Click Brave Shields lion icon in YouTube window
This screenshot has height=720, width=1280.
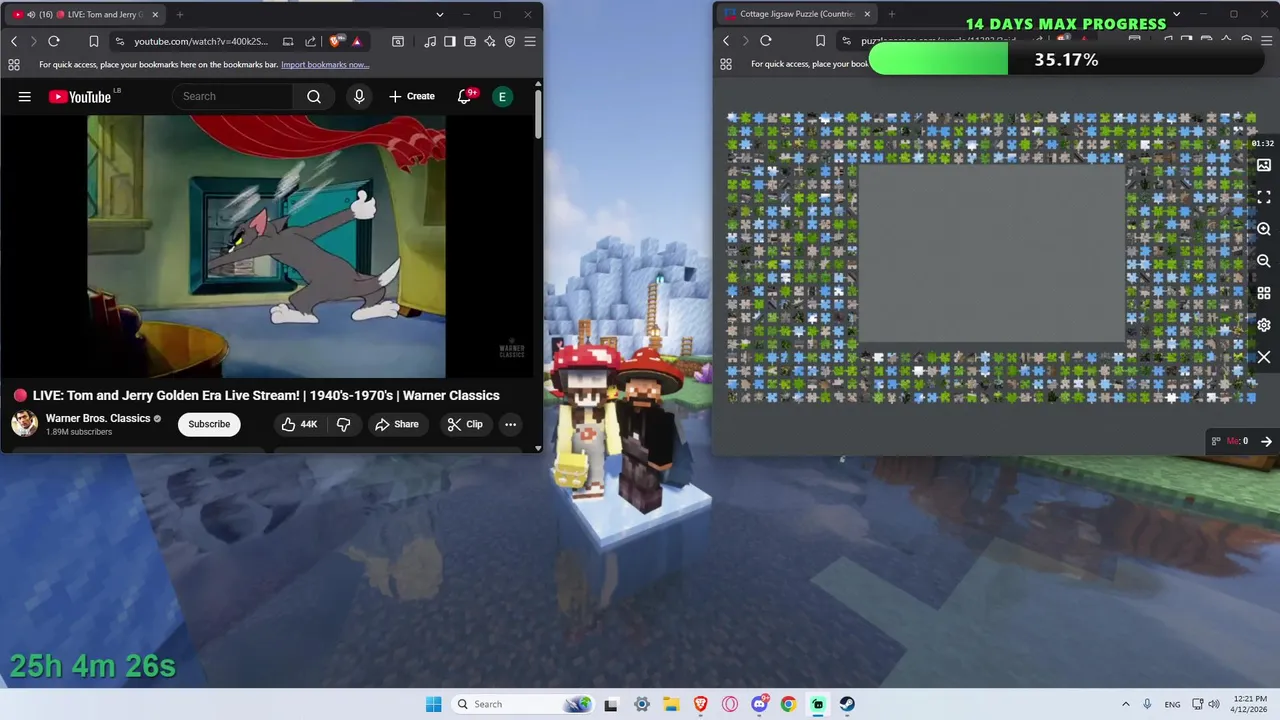click(336, 41)
